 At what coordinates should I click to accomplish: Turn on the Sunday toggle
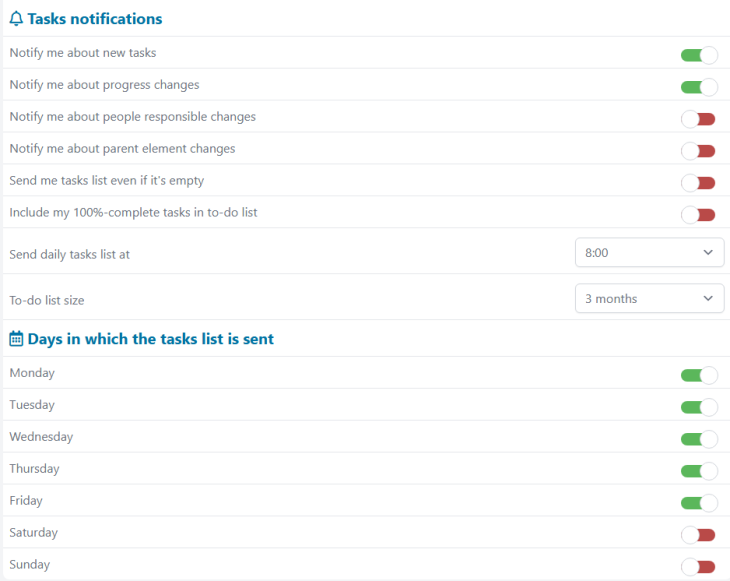(698, 567)
